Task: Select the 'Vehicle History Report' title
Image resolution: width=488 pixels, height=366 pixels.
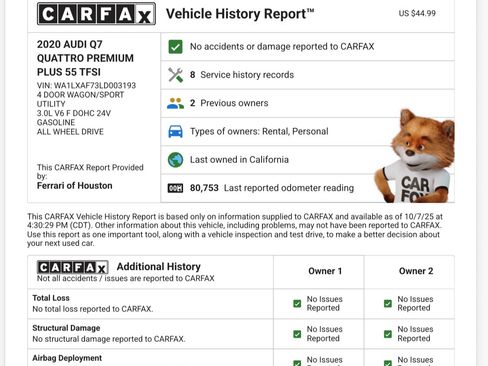Action: point(240,14)
